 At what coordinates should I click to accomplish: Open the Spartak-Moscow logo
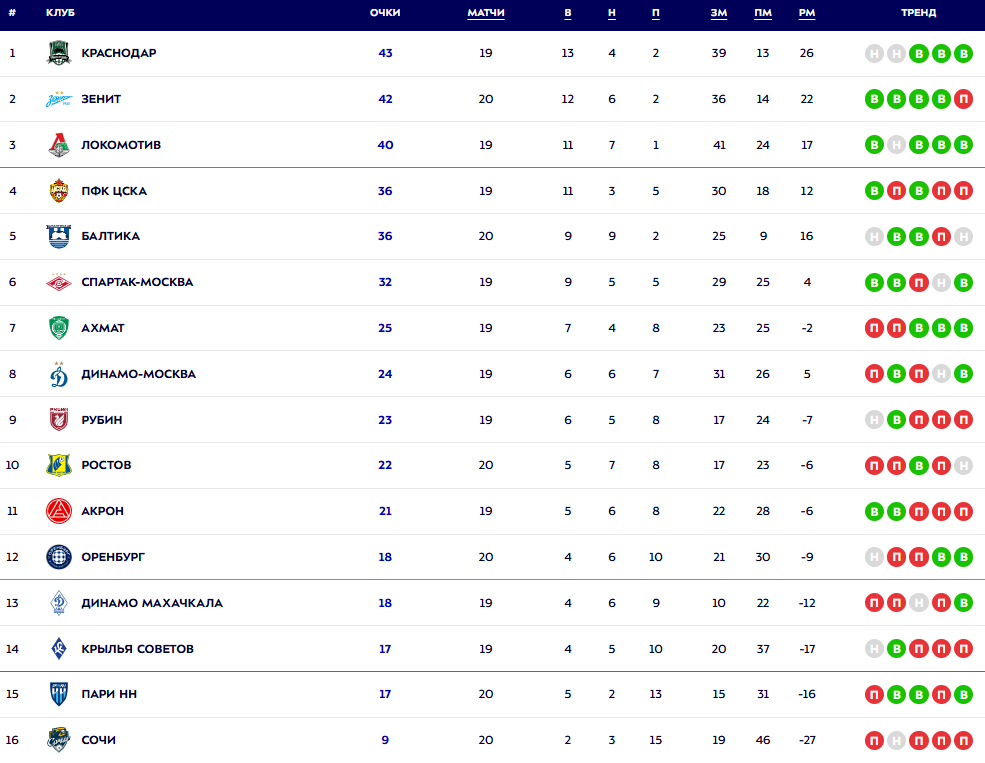click(x=59, y=282)
